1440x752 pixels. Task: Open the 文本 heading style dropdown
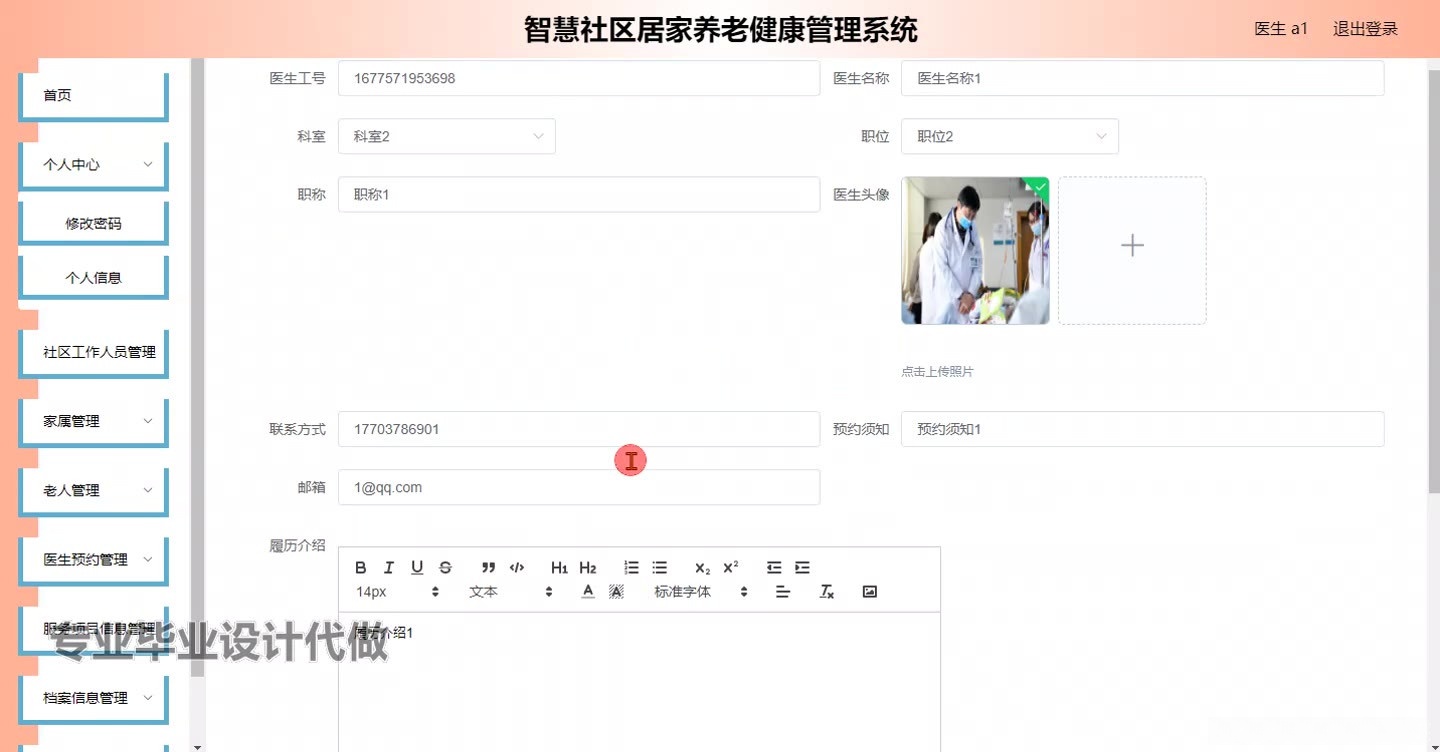(511, 592)
